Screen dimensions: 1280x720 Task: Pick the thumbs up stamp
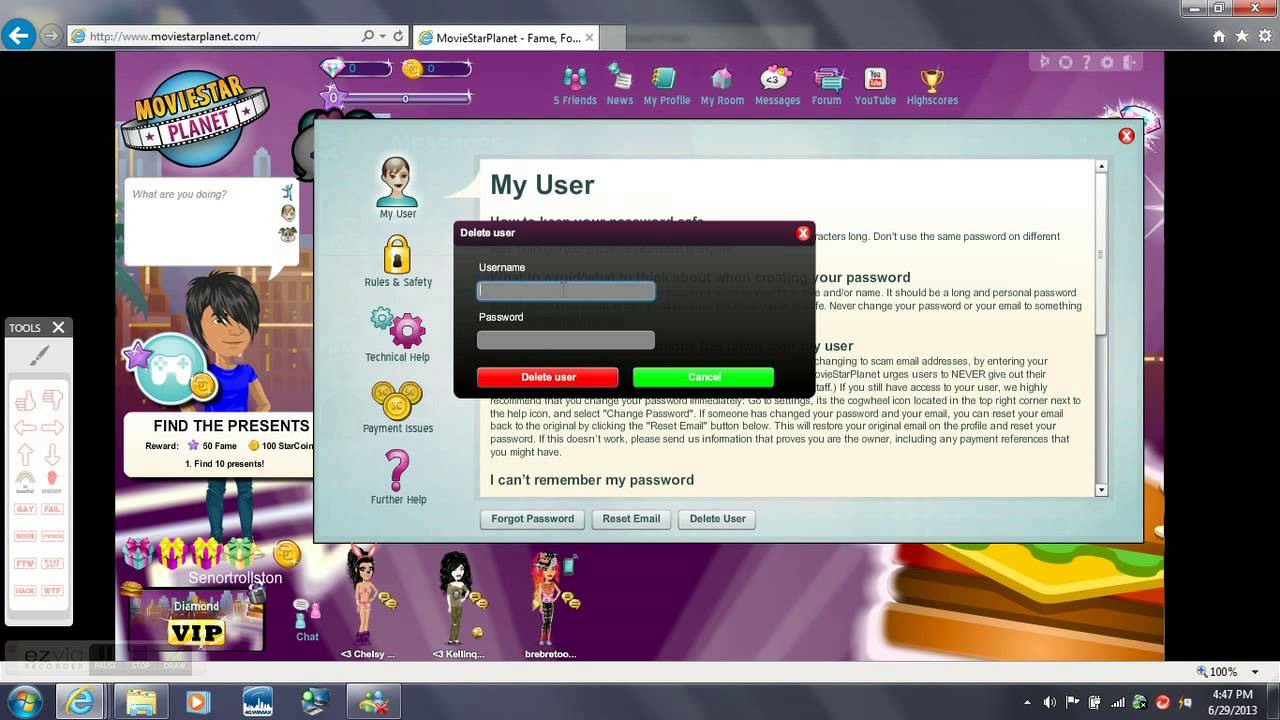click(x=26, y=401)
